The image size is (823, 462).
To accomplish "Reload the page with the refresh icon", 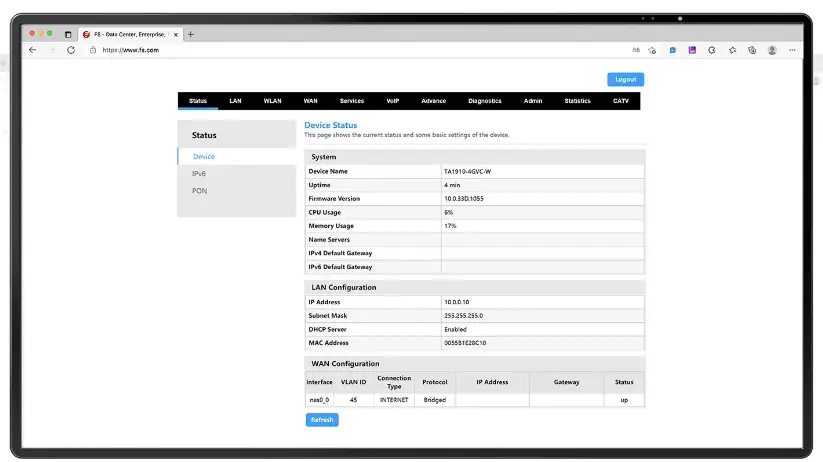I will coord(71,50).
